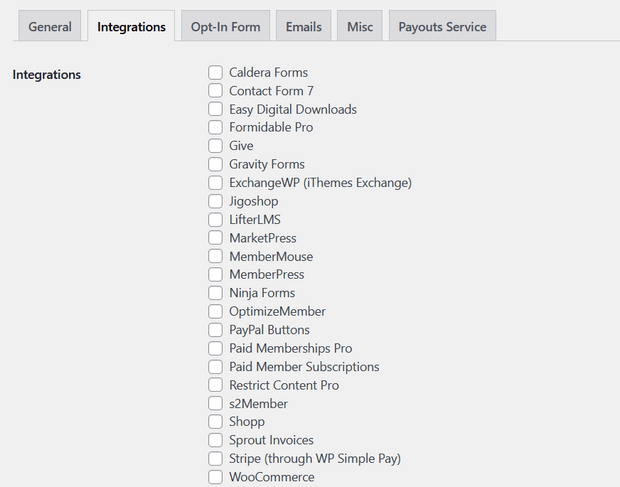Enable ExchangeWP (iThemes Exchange) integration
Image resolution: width=620 pixels, height=487 pixels.
(x=215, y=183)
